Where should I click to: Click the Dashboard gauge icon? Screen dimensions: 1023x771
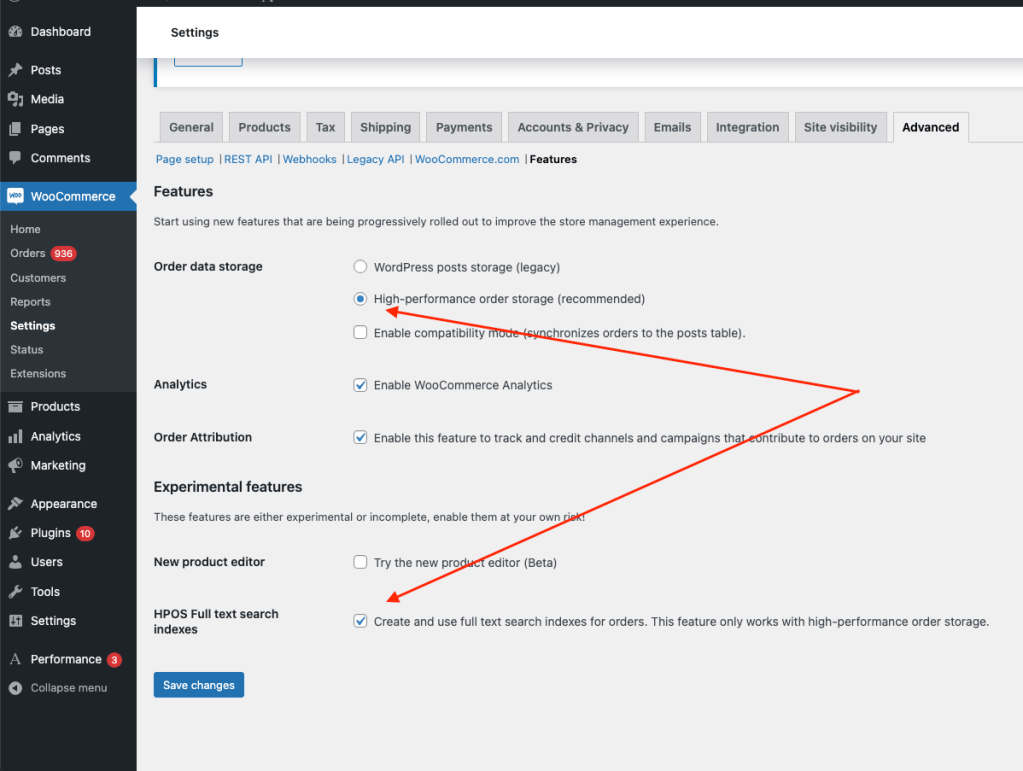[15, 31]
